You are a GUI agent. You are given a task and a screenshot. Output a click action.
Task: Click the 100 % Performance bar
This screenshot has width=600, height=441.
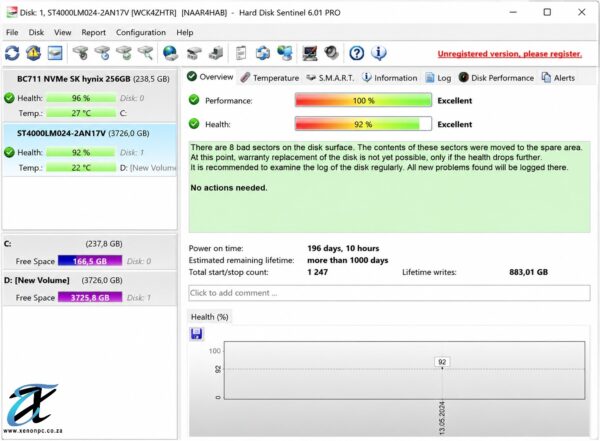(363, 101)
